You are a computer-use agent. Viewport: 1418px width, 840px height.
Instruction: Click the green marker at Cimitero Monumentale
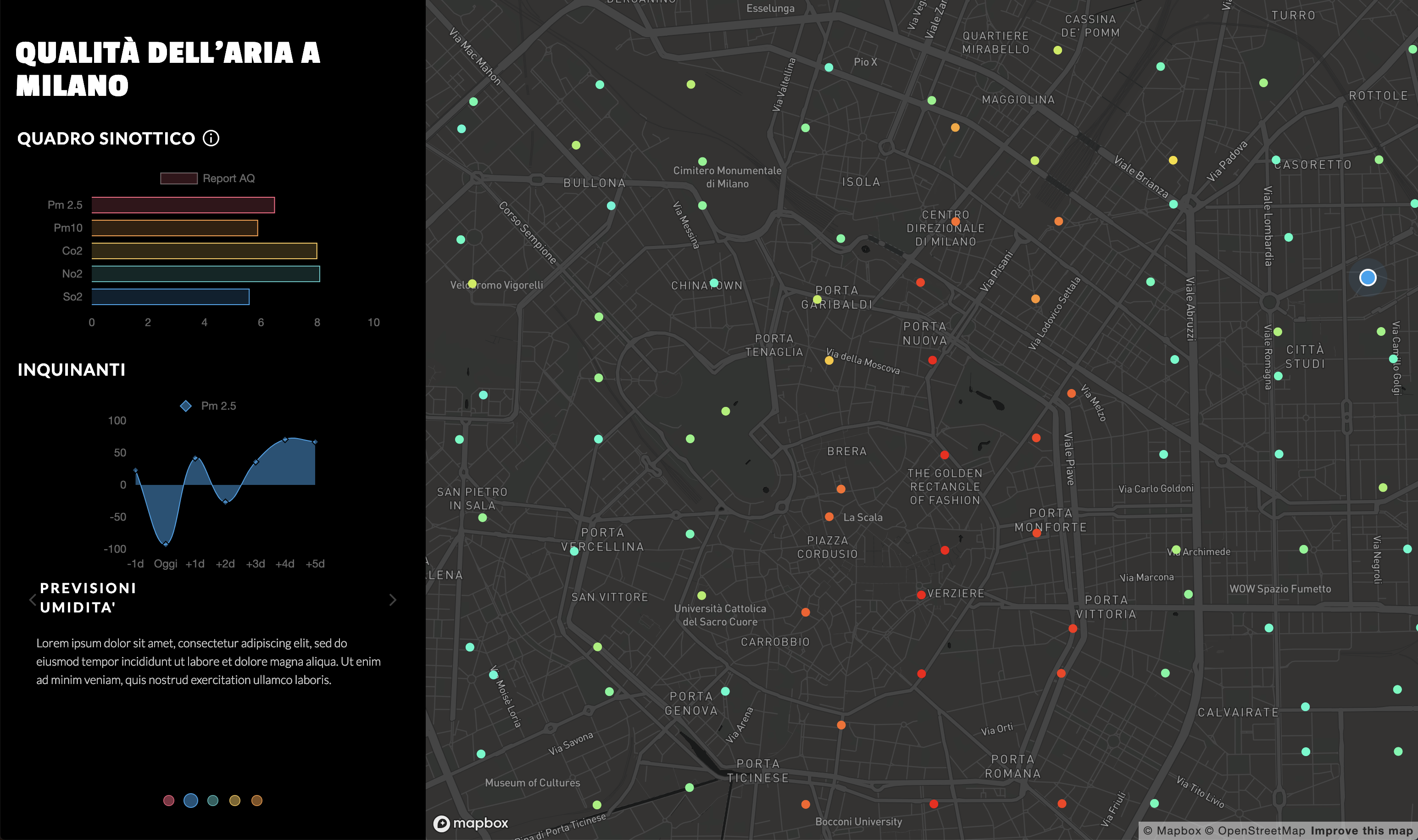tap(702, 161)
